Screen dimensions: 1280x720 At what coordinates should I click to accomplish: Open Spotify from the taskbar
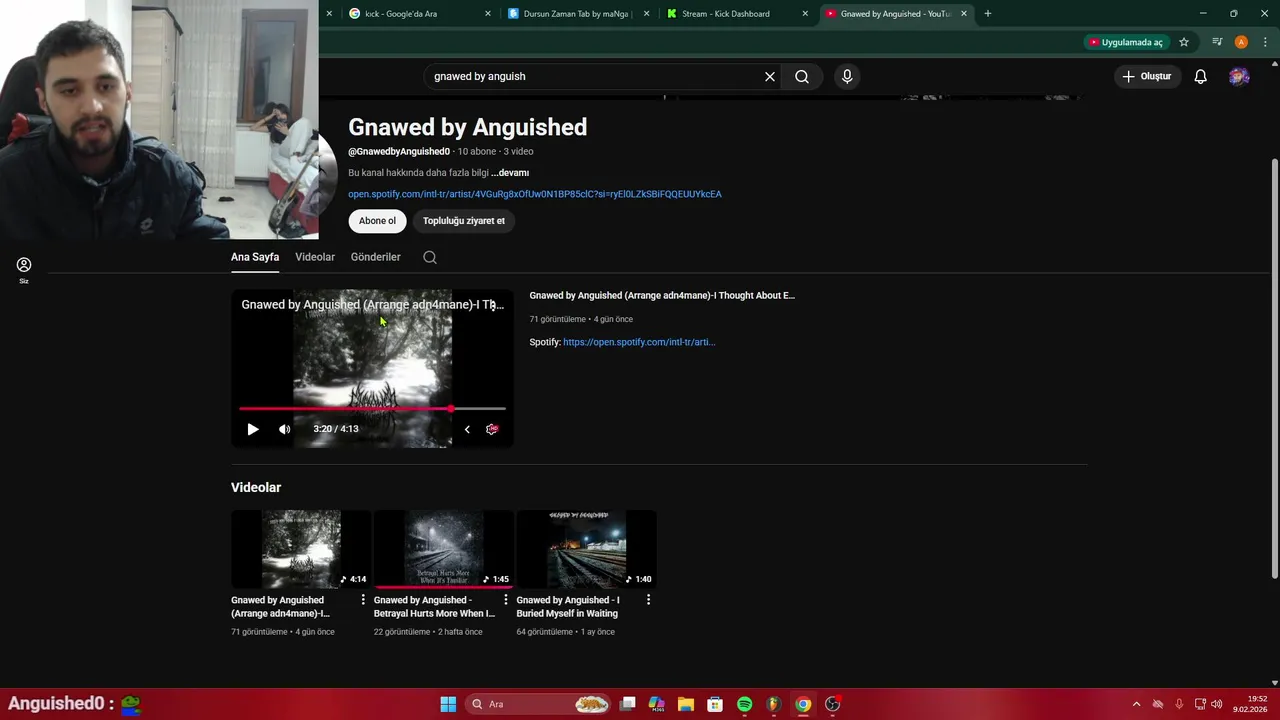point(744,704)
